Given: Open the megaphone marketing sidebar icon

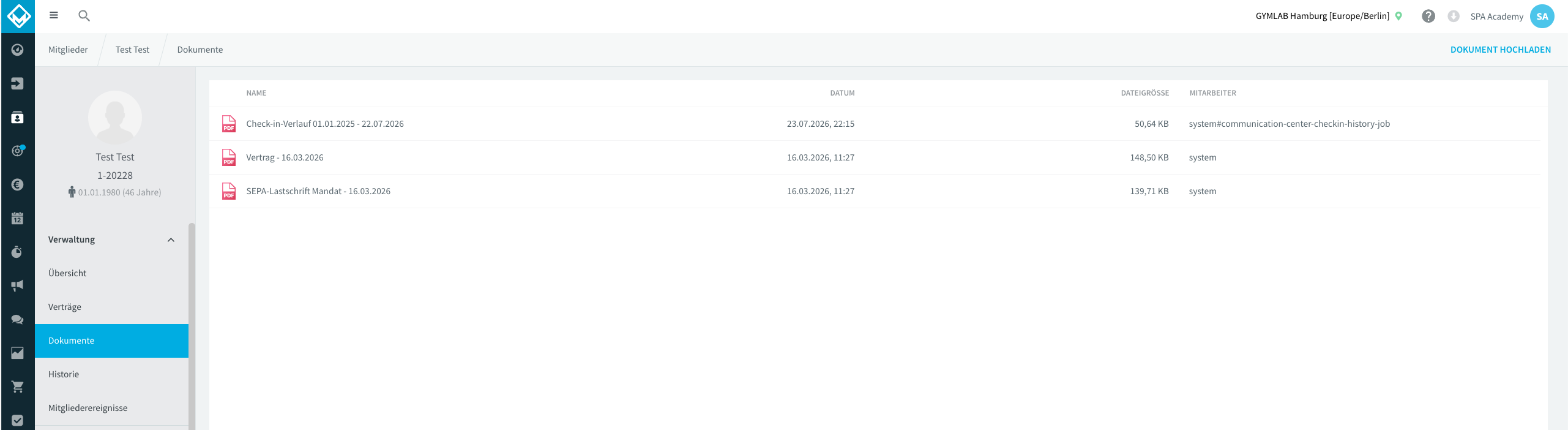Looking at the screenshot, I should (17, 285).
